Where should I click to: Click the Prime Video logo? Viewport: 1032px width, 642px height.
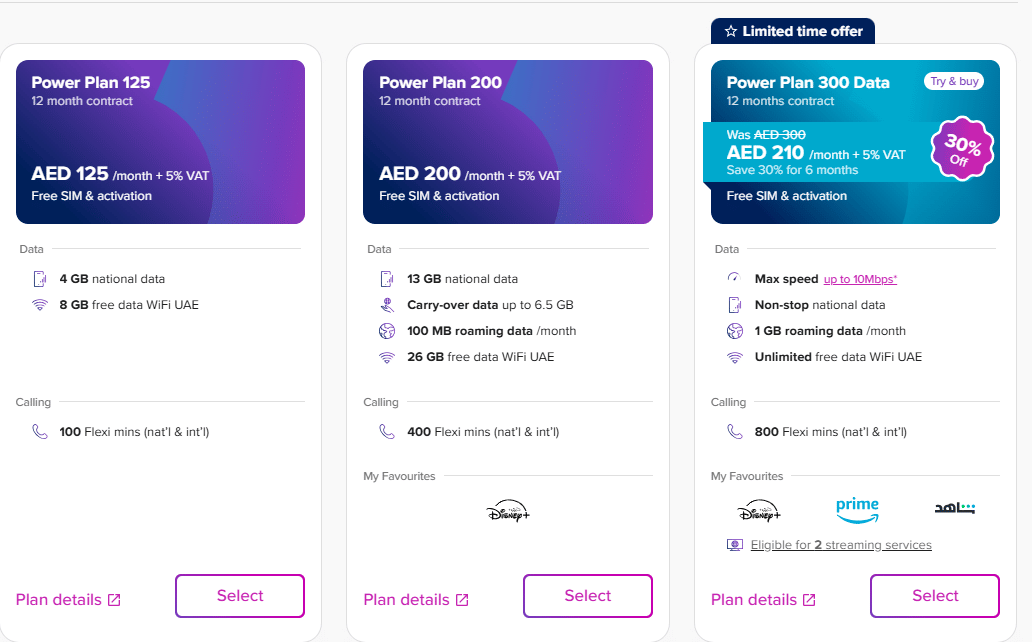point(857,510)
